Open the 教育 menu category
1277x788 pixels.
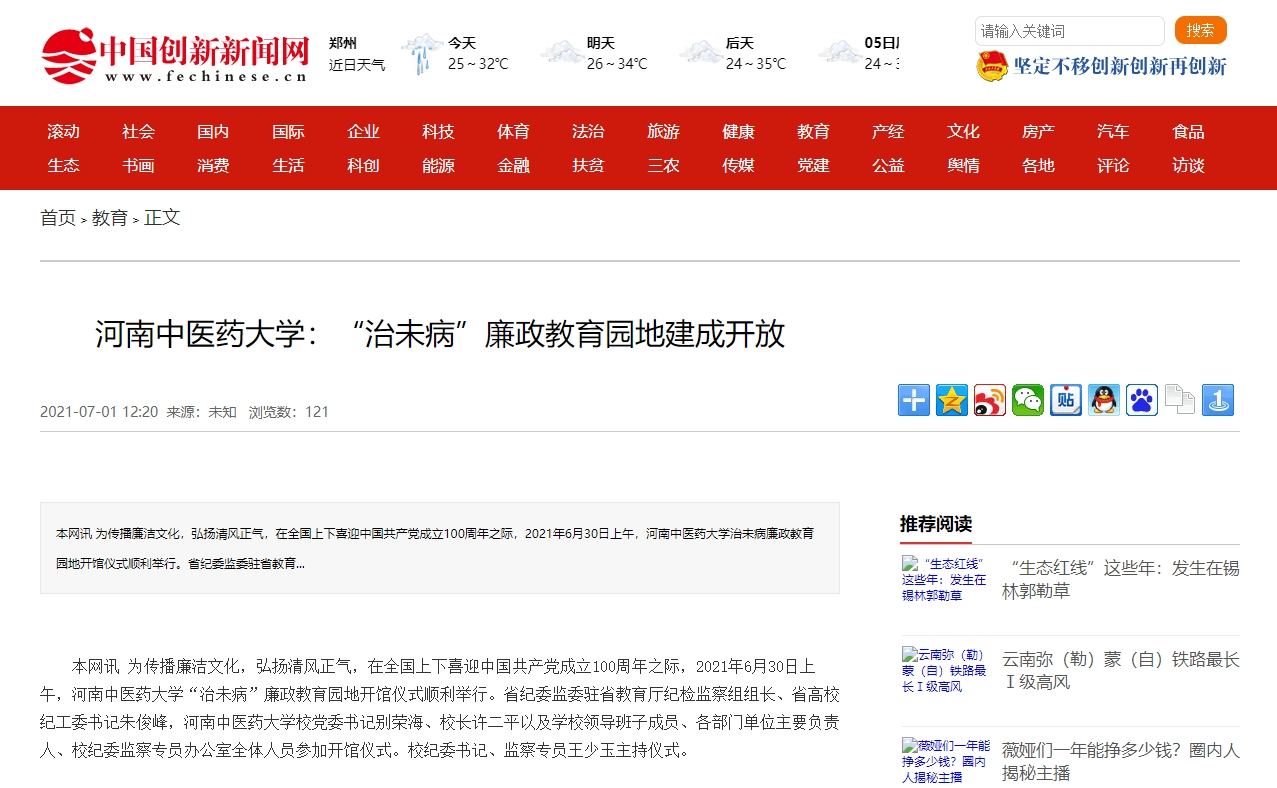[x=813, y=132]
